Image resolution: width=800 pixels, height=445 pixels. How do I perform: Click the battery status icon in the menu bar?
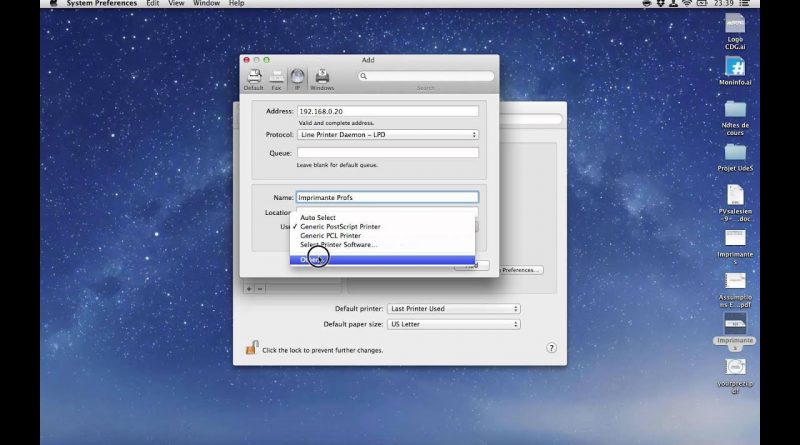702,3
